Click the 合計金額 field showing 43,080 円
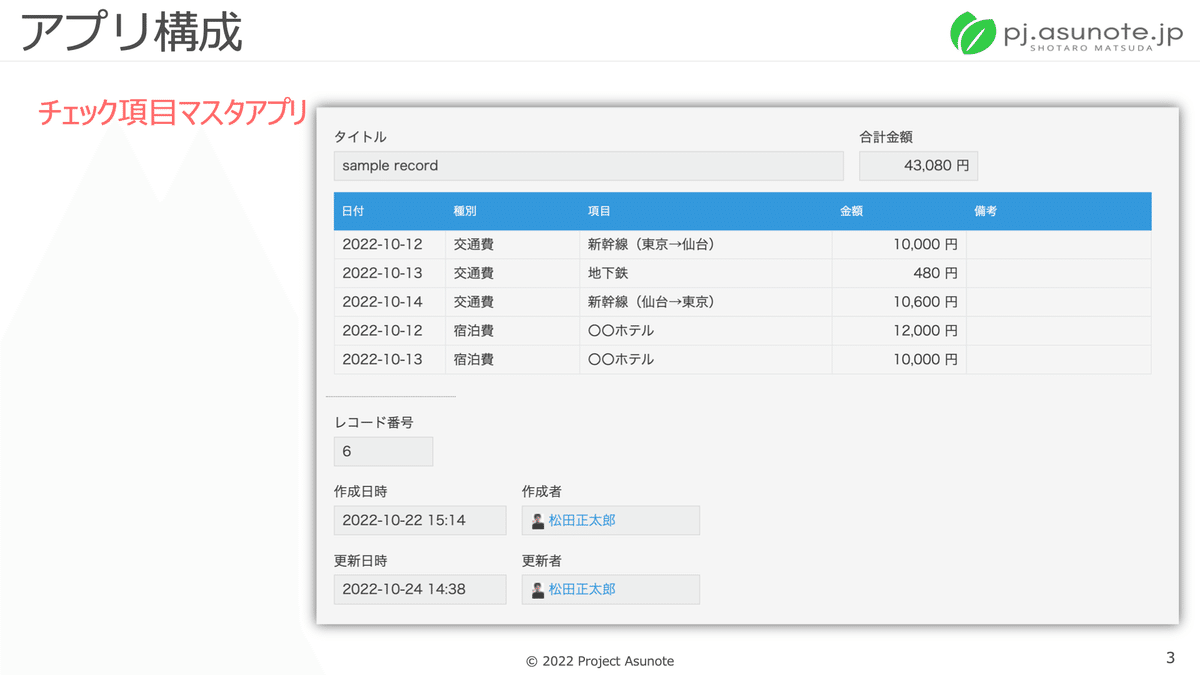The image size is (1200, 675). 918,166
